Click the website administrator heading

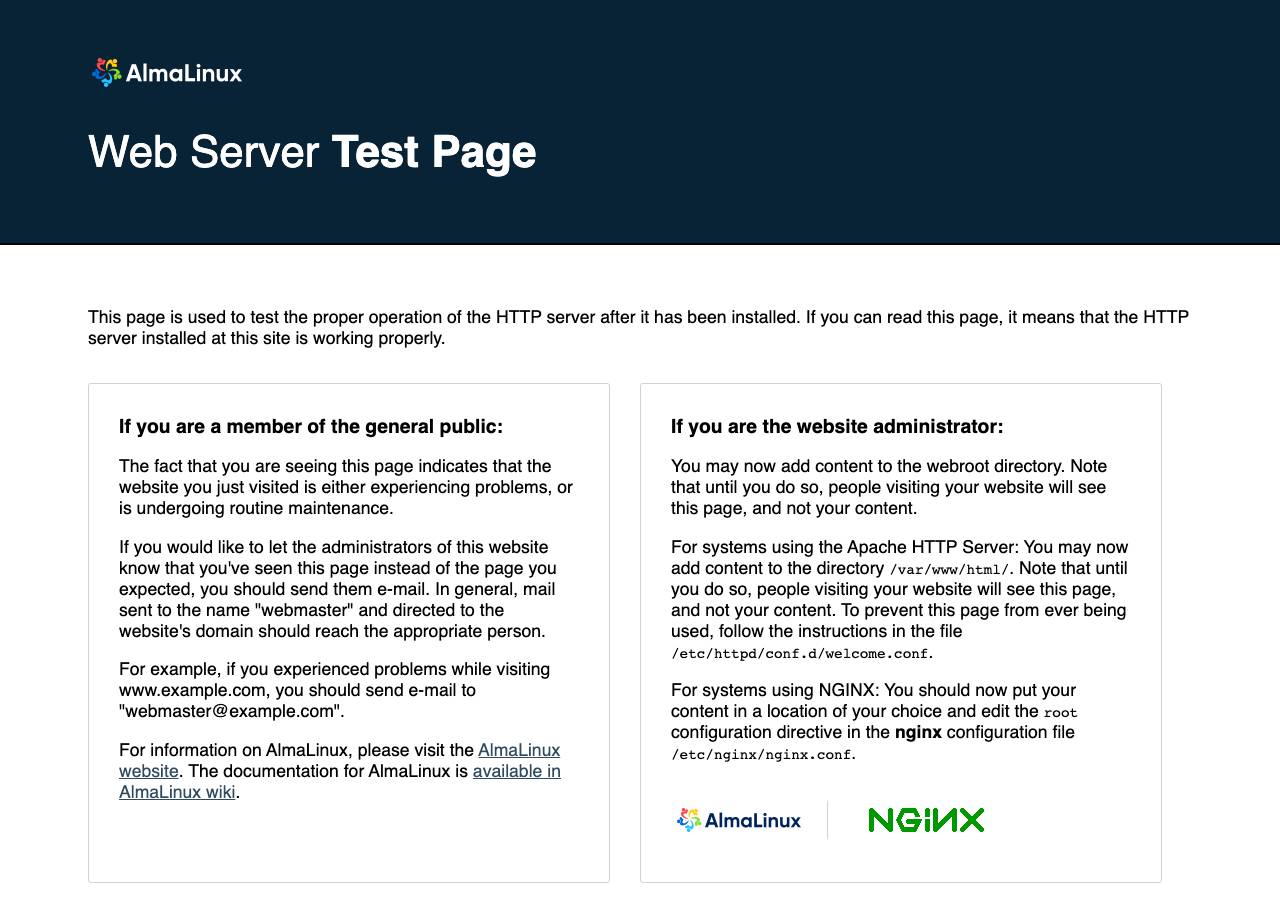837,427
